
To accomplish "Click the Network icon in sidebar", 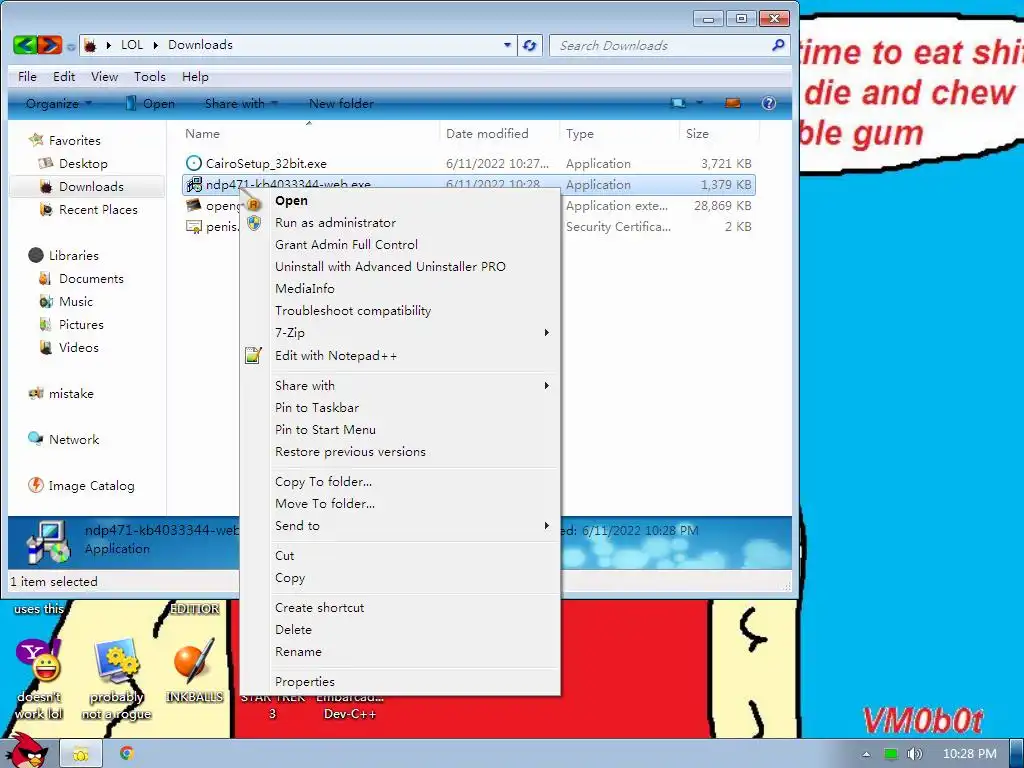I will coord(36,439).
